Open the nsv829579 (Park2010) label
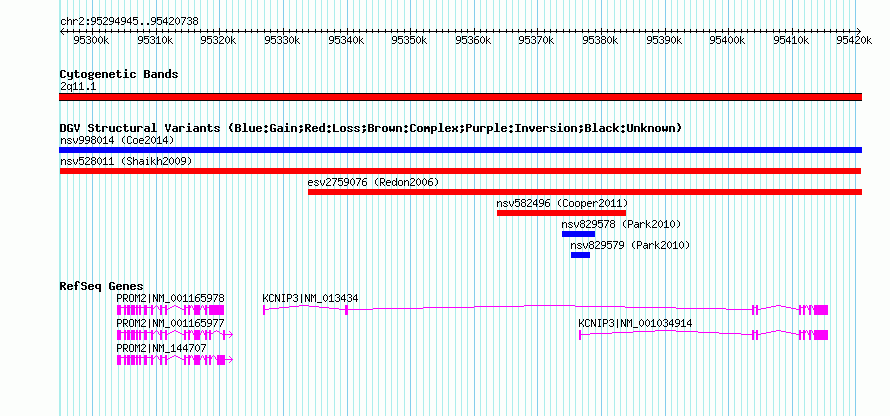This screenshot has height=416, width=890. point(630,245)
